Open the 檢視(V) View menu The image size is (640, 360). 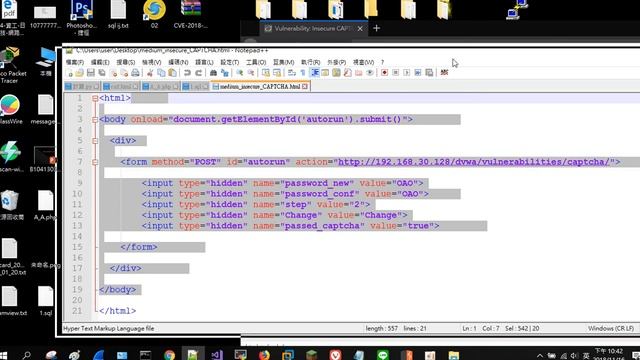point(151,62)
